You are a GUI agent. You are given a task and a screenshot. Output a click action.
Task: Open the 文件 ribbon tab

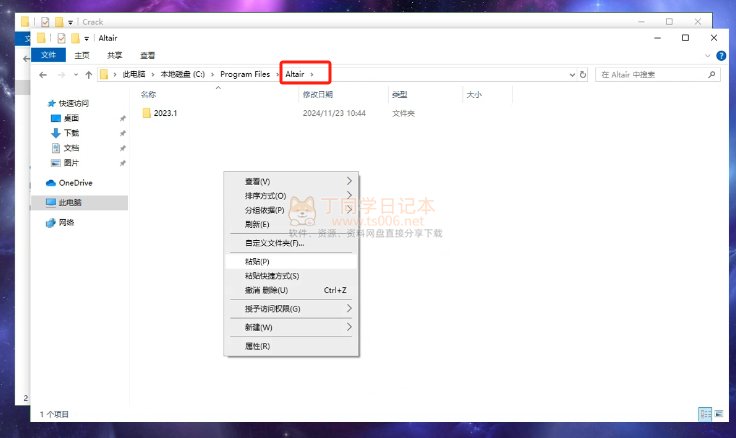click(48, 55)
